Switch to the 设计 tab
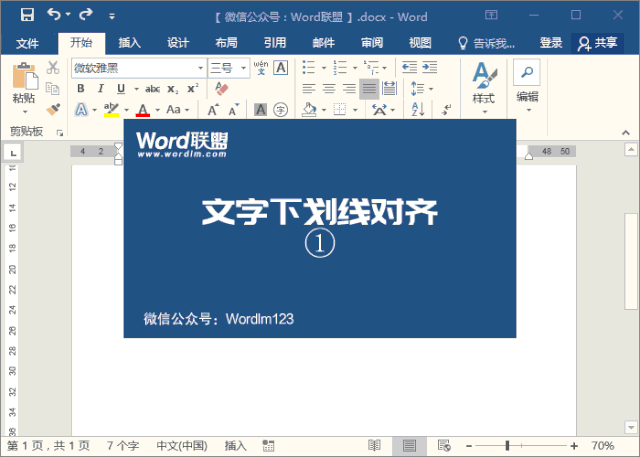640x457 pixels. coord(178,42)
